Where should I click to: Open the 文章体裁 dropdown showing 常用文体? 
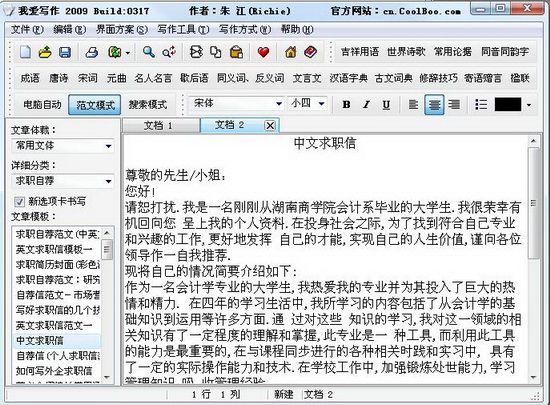pos(63,146)
